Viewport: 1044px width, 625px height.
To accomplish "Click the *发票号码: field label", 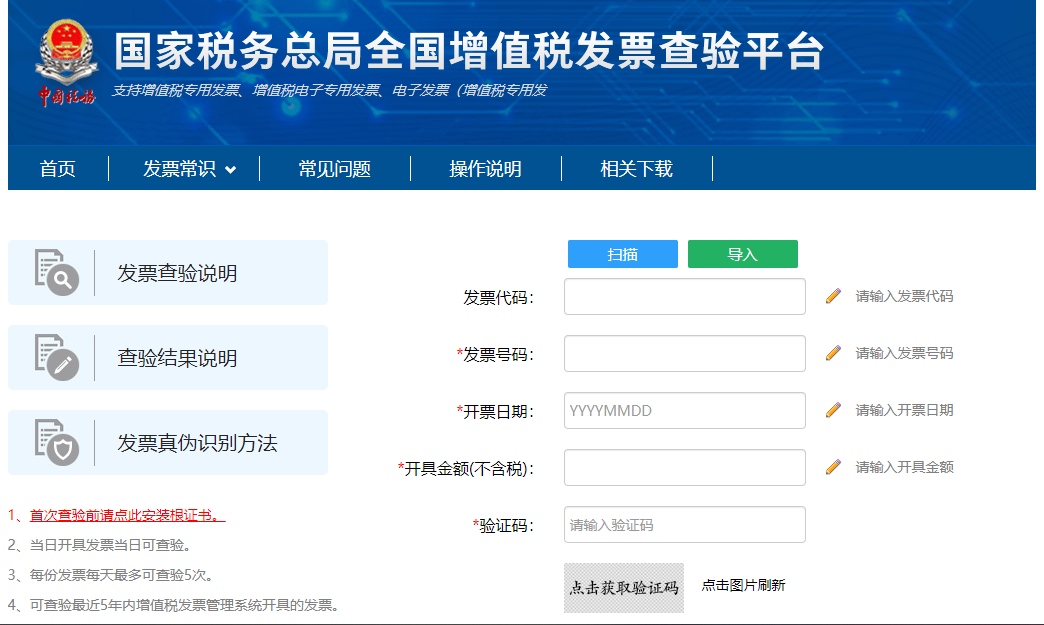I will click(x=495, y=355).
